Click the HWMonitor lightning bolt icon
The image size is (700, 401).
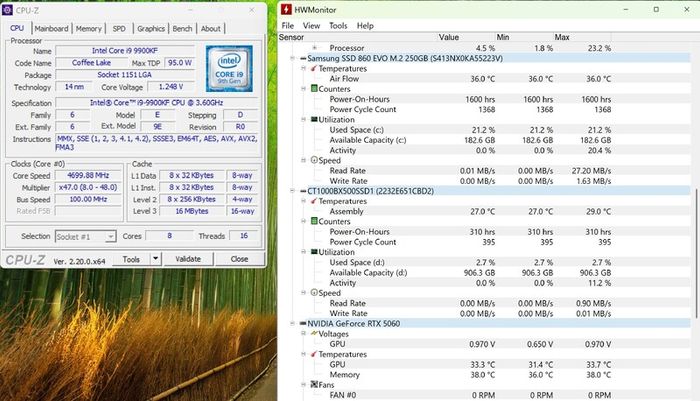click(286, 9)
